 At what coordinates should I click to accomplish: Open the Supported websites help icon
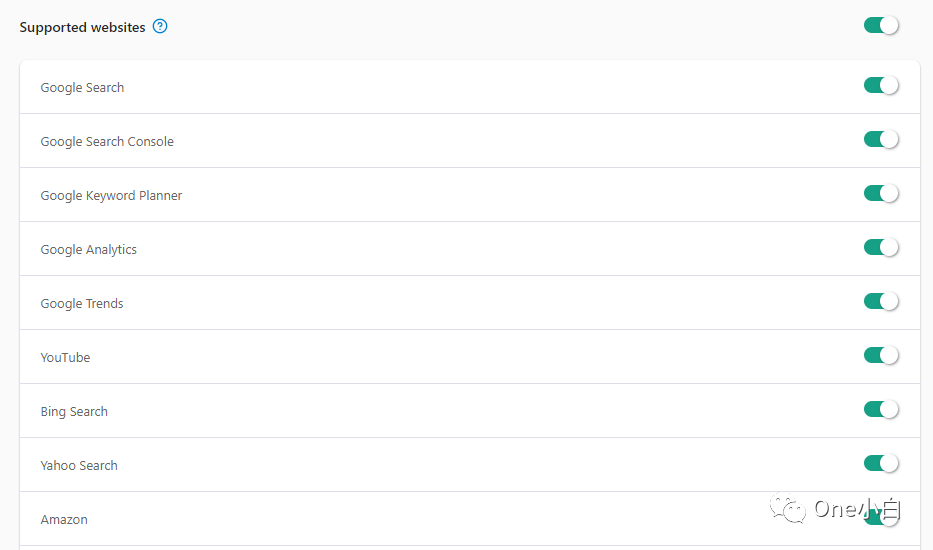160,26
